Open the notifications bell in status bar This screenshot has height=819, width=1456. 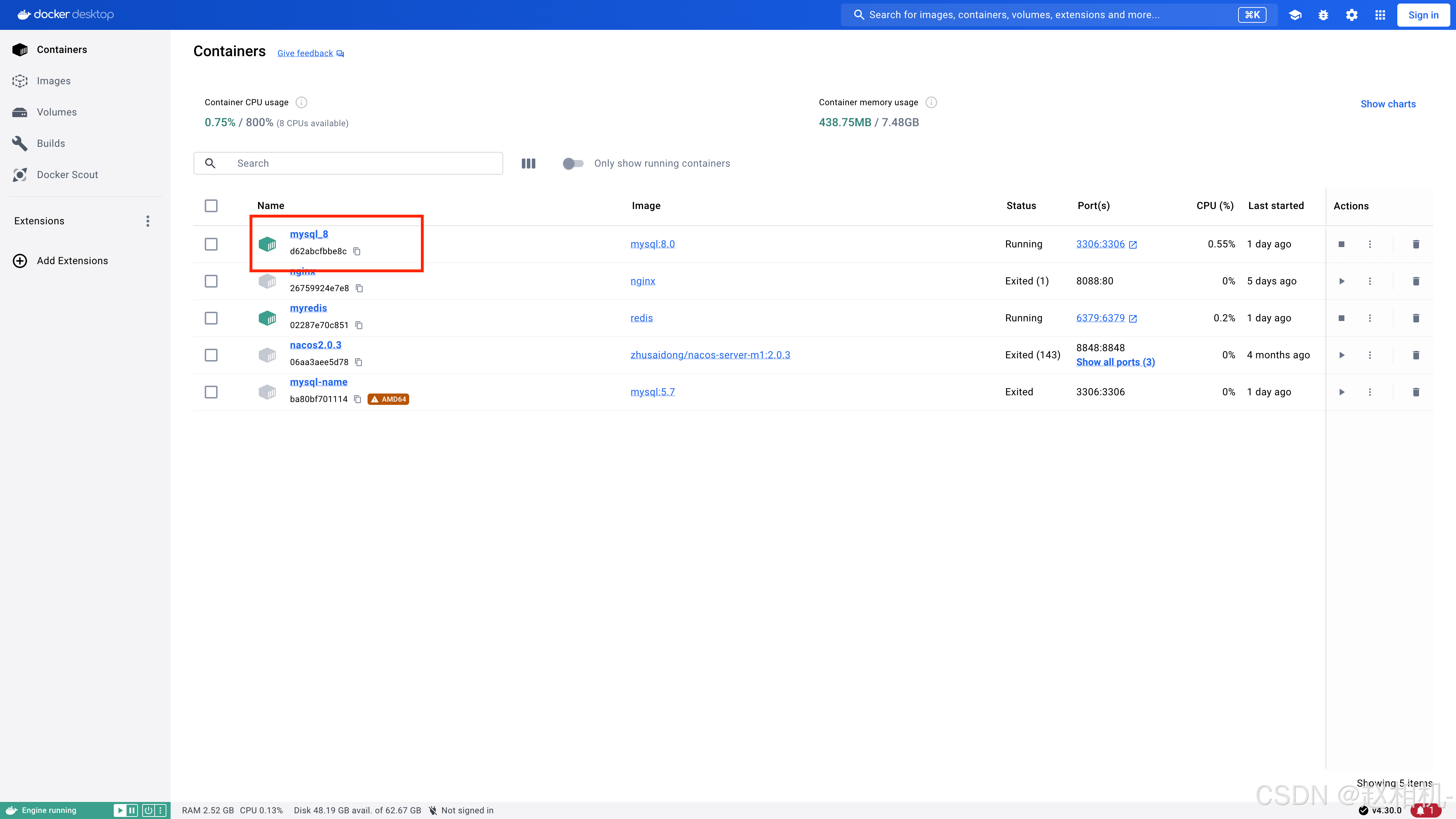1425,810
